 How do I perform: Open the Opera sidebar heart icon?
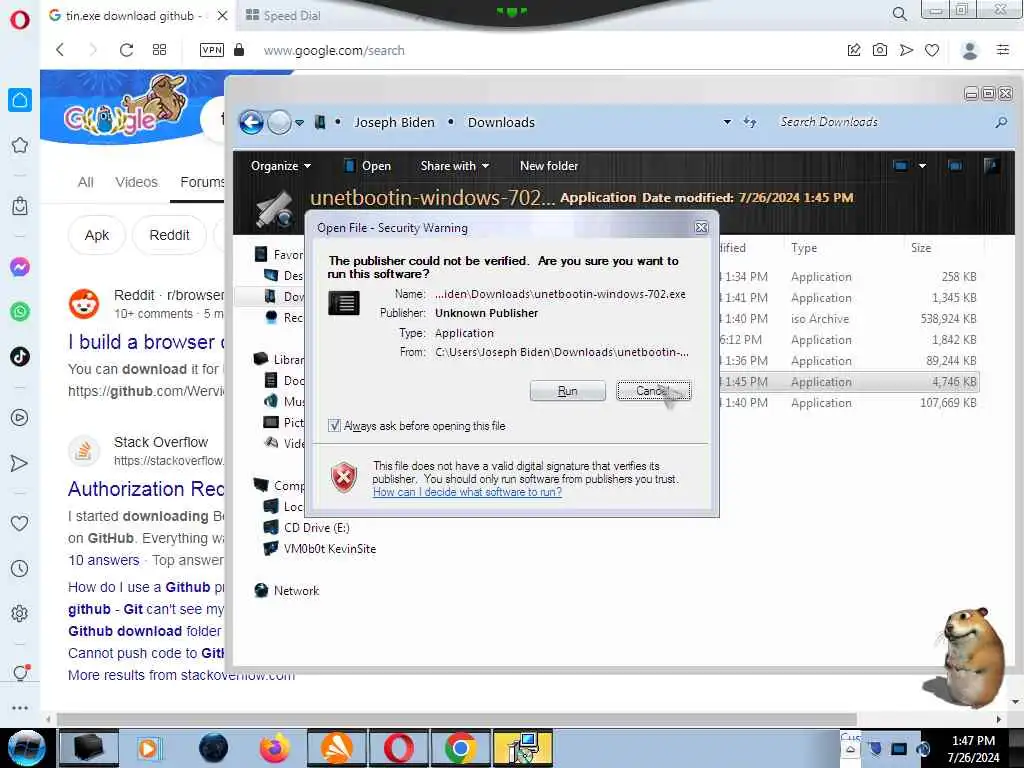tap(20, 523)
